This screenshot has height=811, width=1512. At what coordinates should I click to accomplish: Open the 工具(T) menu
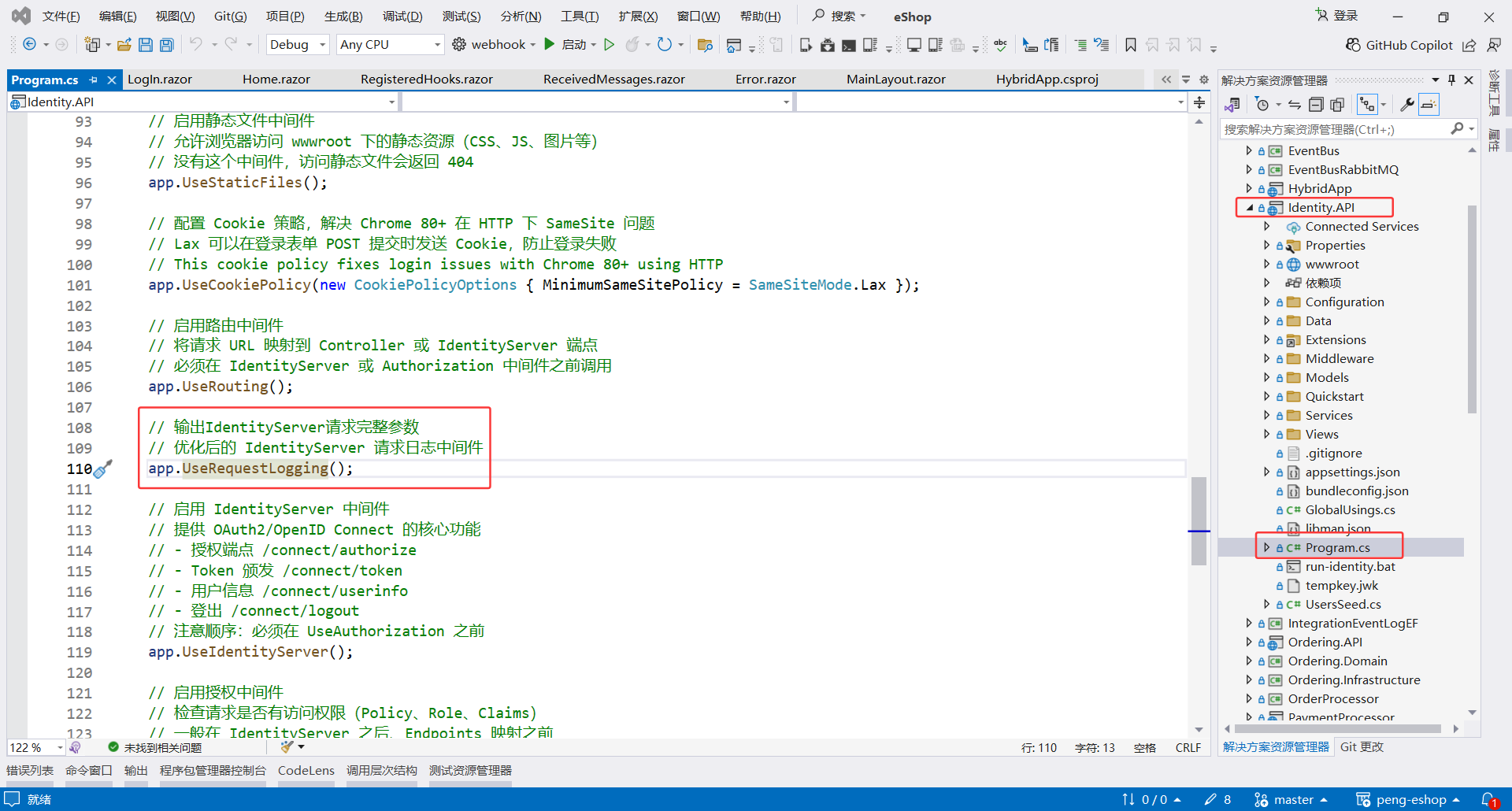click(x=580, y=17)
